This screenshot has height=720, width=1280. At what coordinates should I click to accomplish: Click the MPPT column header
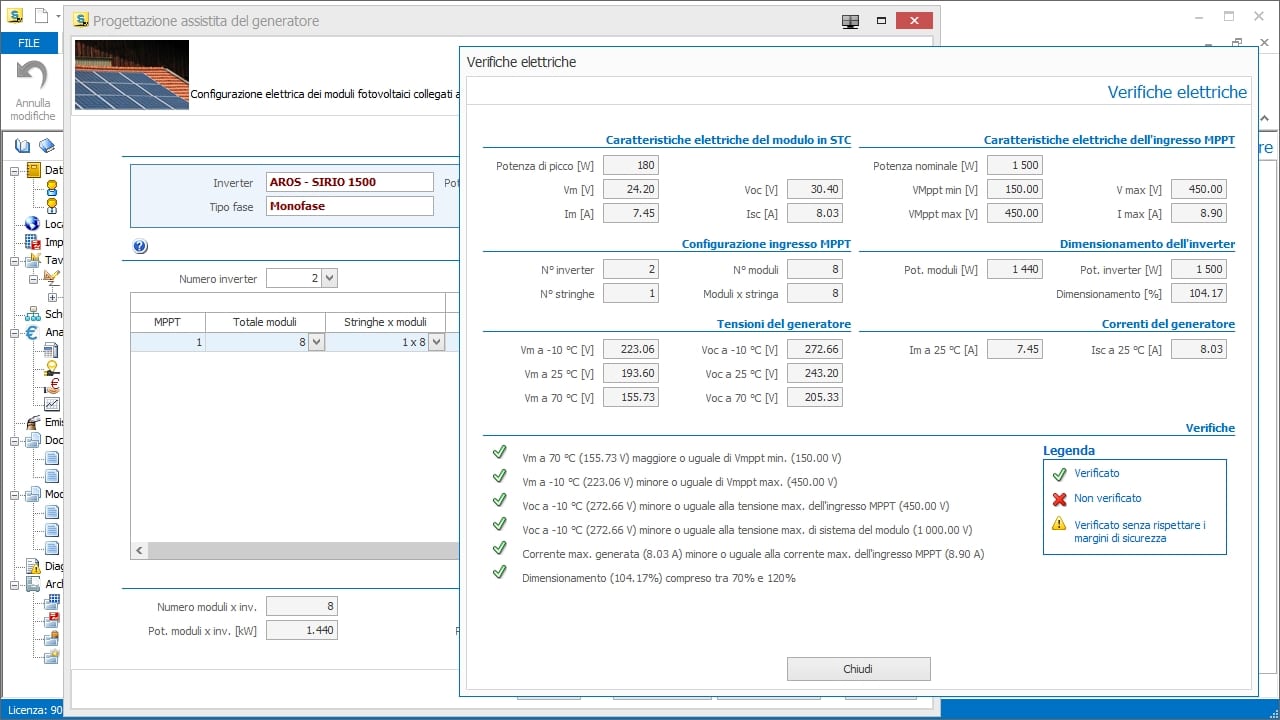(x=168, y=322)
